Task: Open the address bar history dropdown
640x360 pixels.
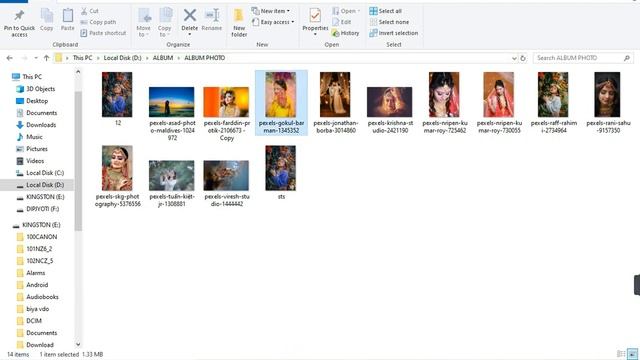Action: 514,58
